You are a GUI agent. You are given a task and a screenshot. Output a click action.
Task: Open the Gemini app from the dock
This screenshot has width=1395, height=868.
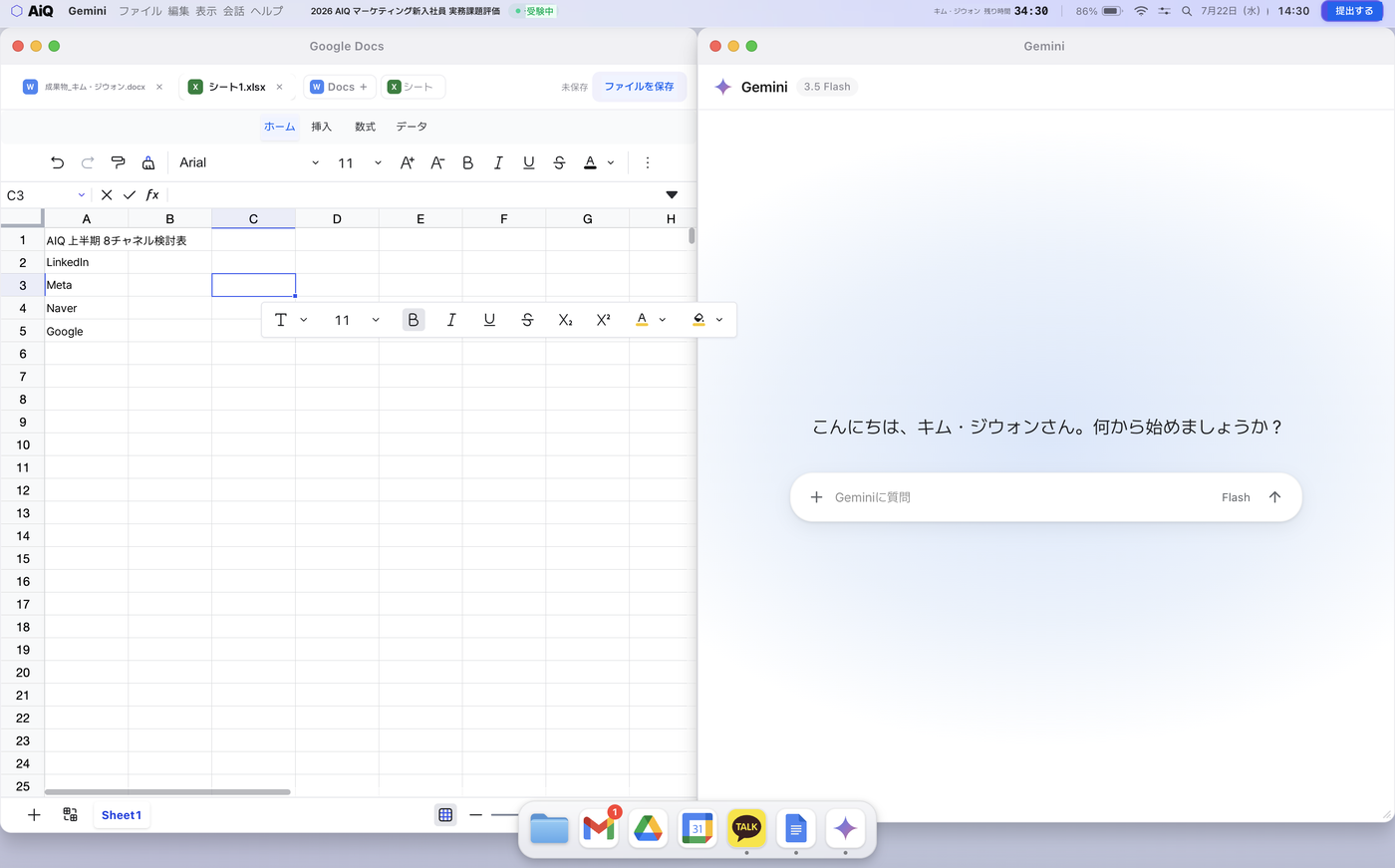(845, 828)
